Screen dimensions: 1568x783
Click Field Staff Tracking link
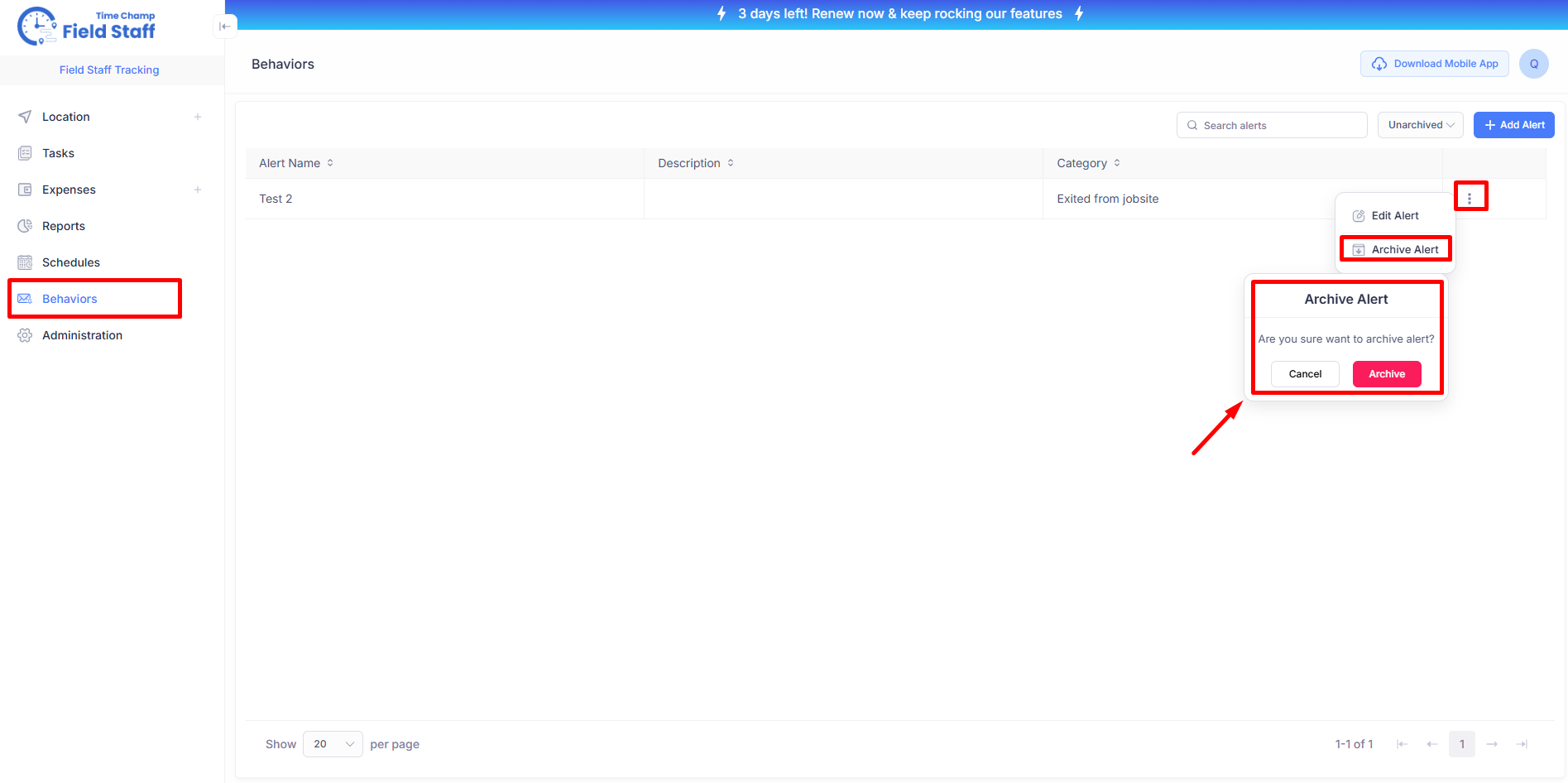[x=109, y=70]
